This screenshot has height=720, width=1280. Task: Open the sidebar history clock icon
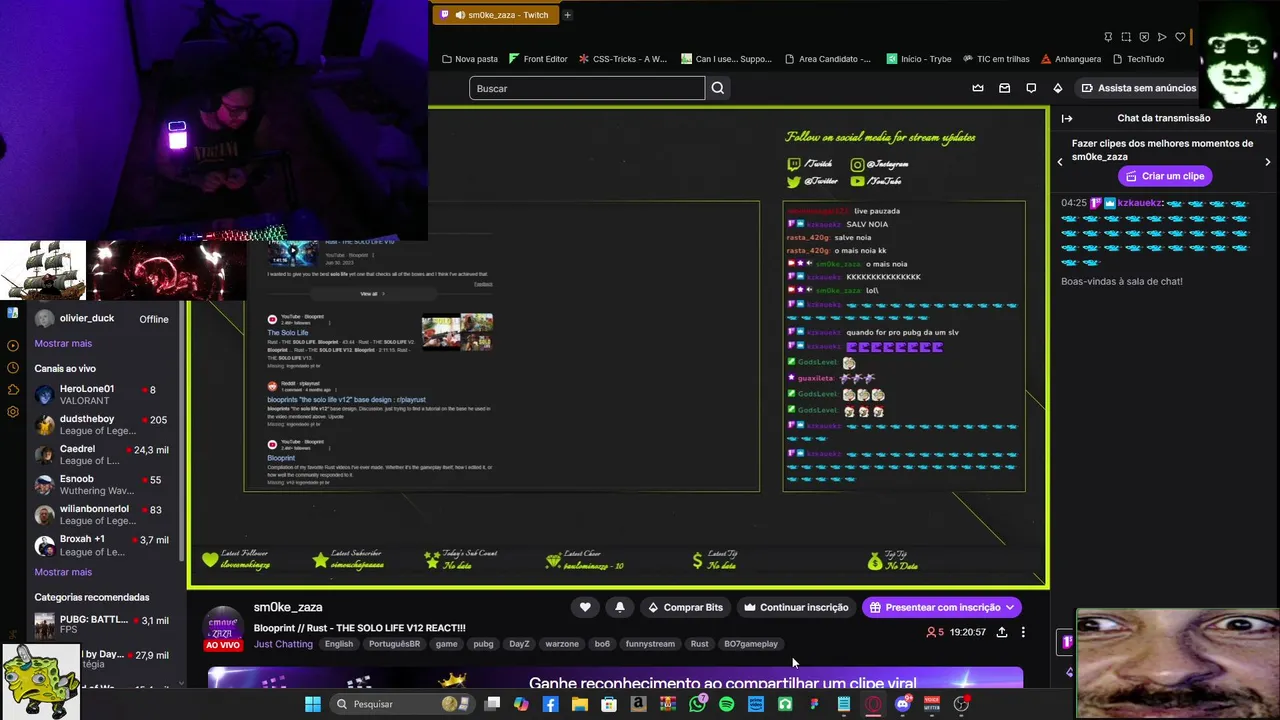point(13,368)
